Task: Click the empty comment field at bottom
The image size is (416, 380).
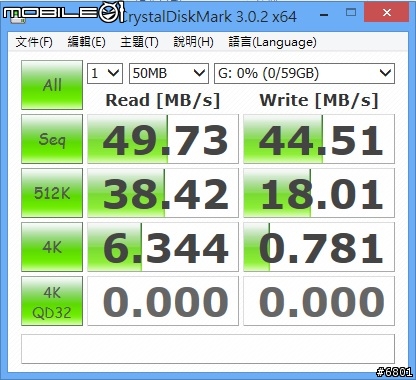Action: click(208, 349)
